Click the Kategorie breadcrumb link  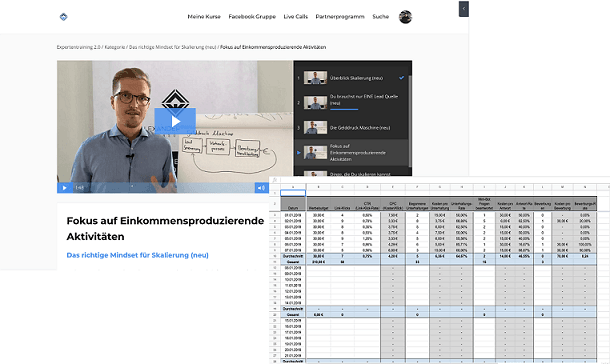(x=115, y=47)
